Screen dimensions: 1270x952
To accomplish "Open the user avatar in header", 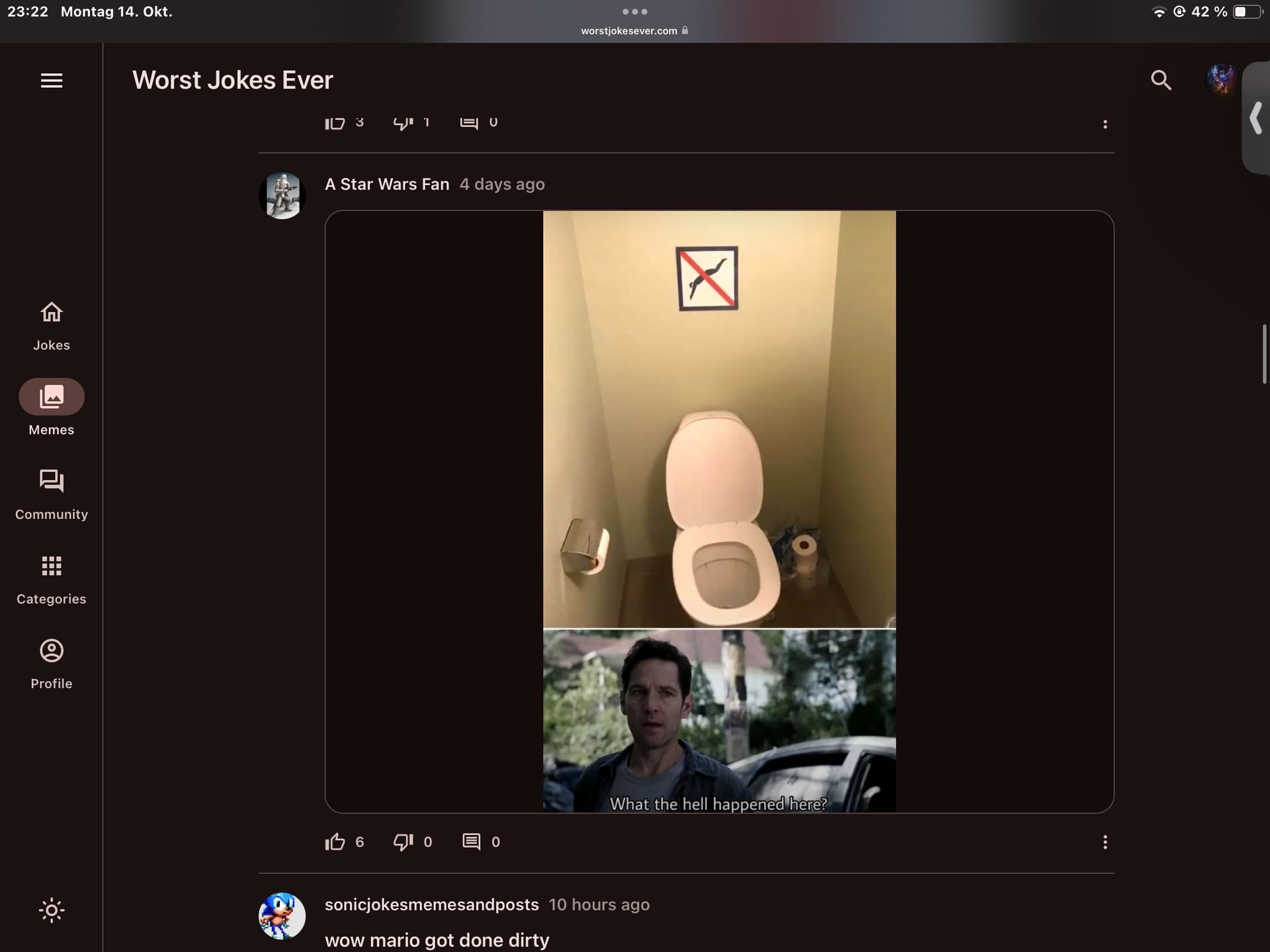I will (x=1220, y=80).
